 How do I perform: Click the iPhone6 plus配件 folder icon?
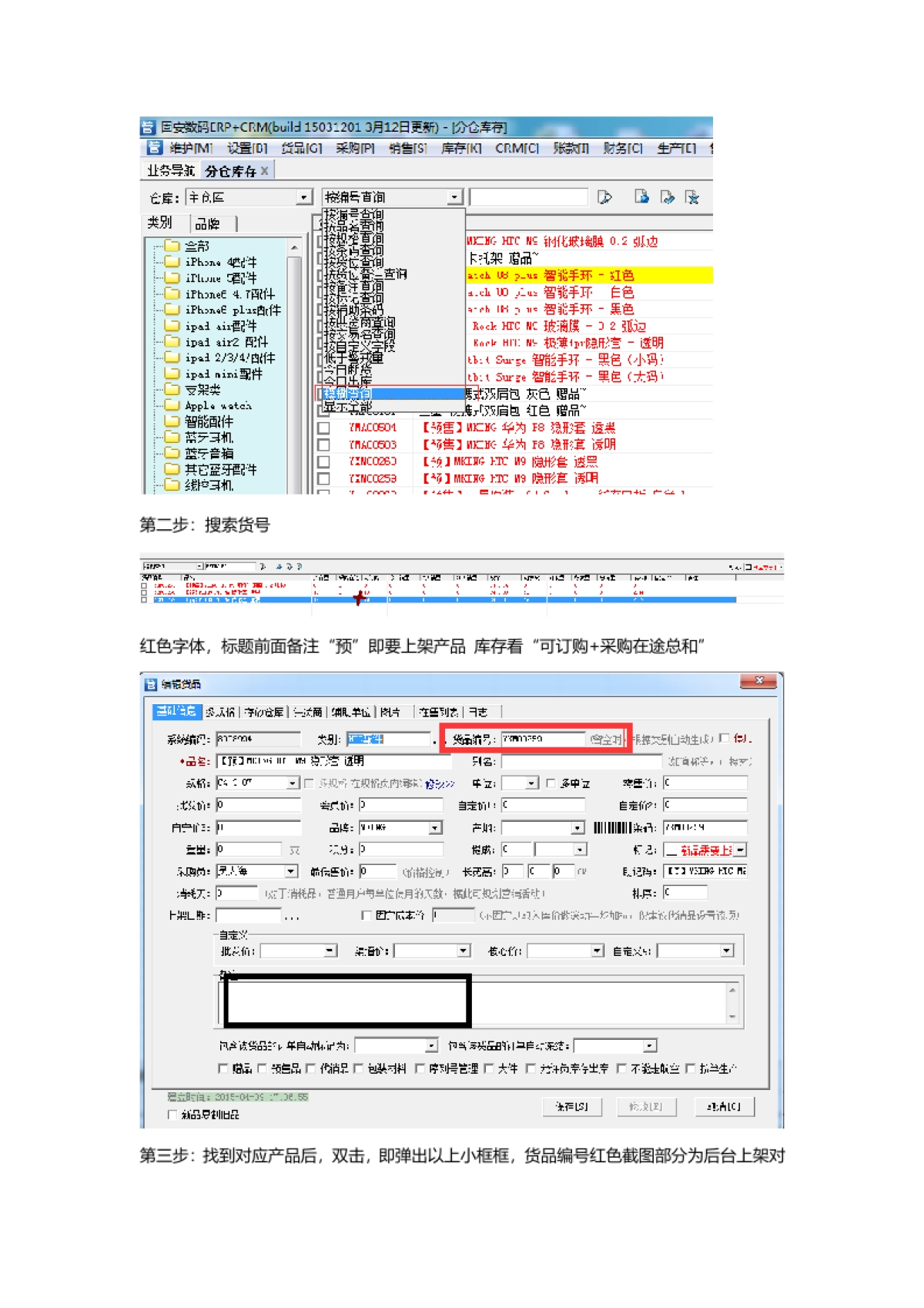[172, 310]
